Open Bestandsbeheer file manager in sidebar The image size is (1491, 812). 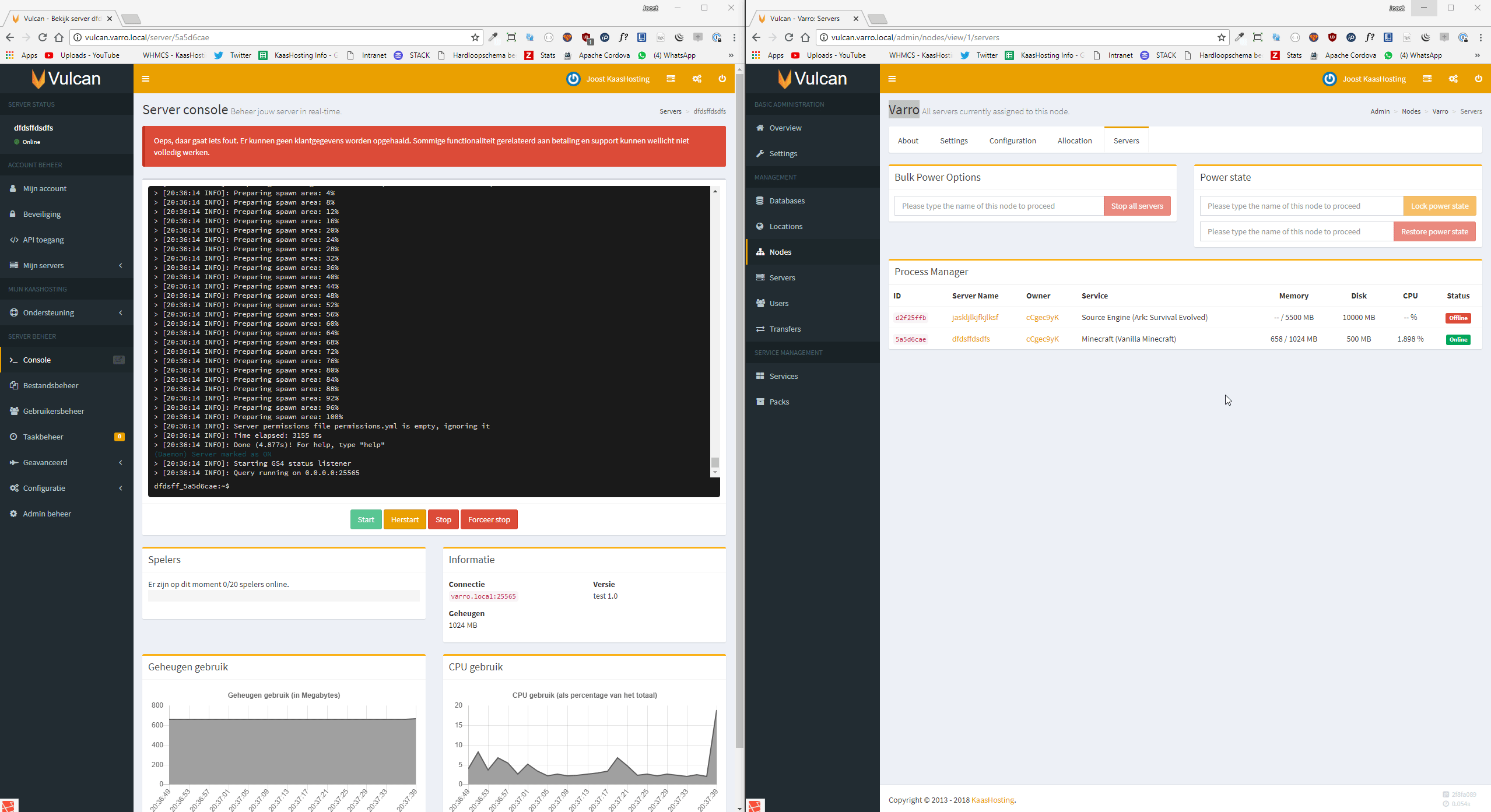(51, 385)
